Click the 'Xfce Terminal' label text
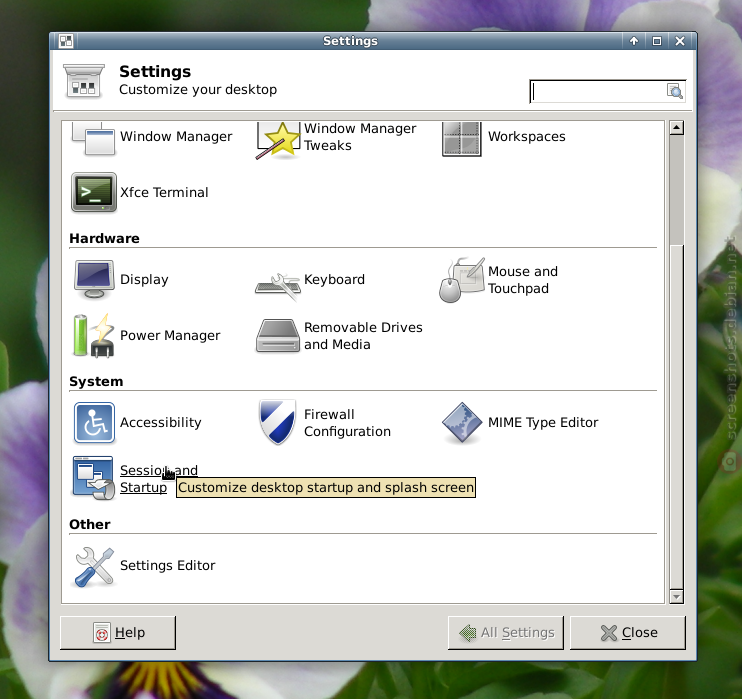This screenshot has width=742, height=699. (164, 193)
